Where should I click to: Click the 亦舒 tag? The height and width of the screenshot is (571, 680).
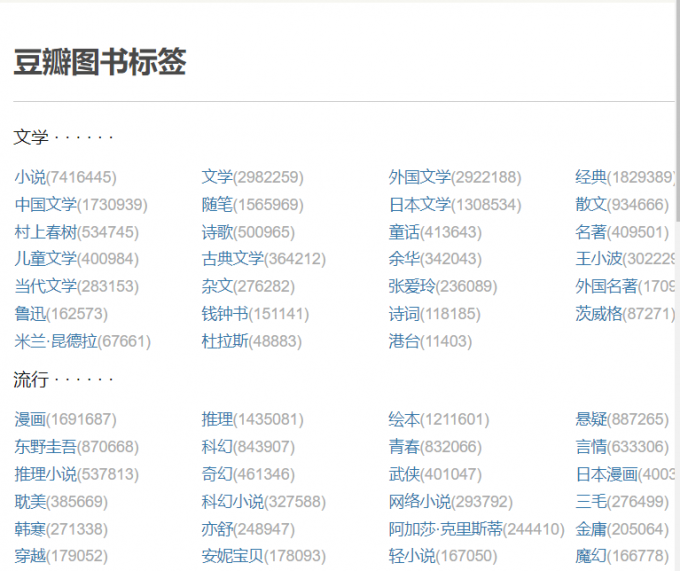point(217,529)
